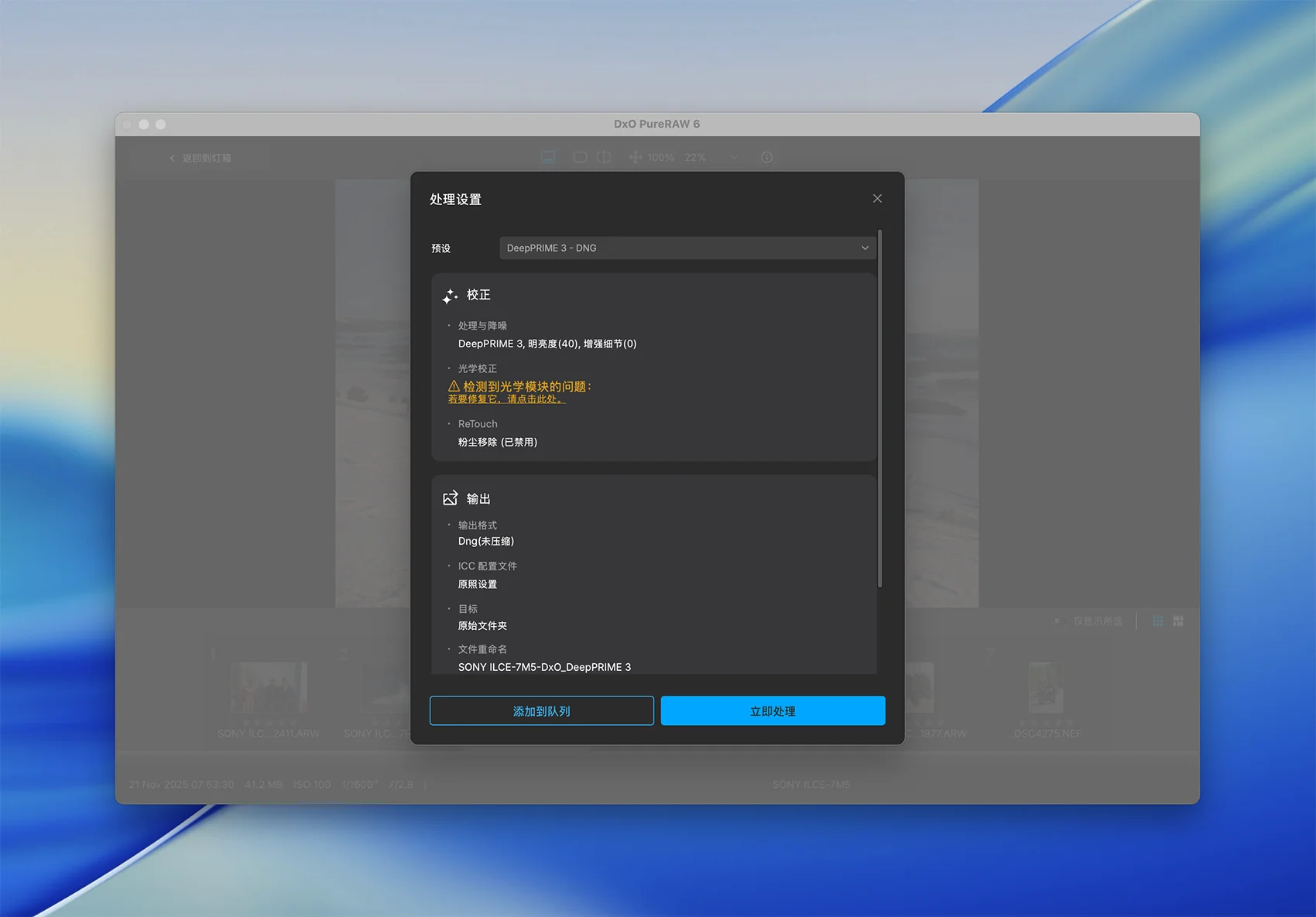Click the 22% zoom level
Viewport: 1316px width, 917px height.
tap(695, 157)
